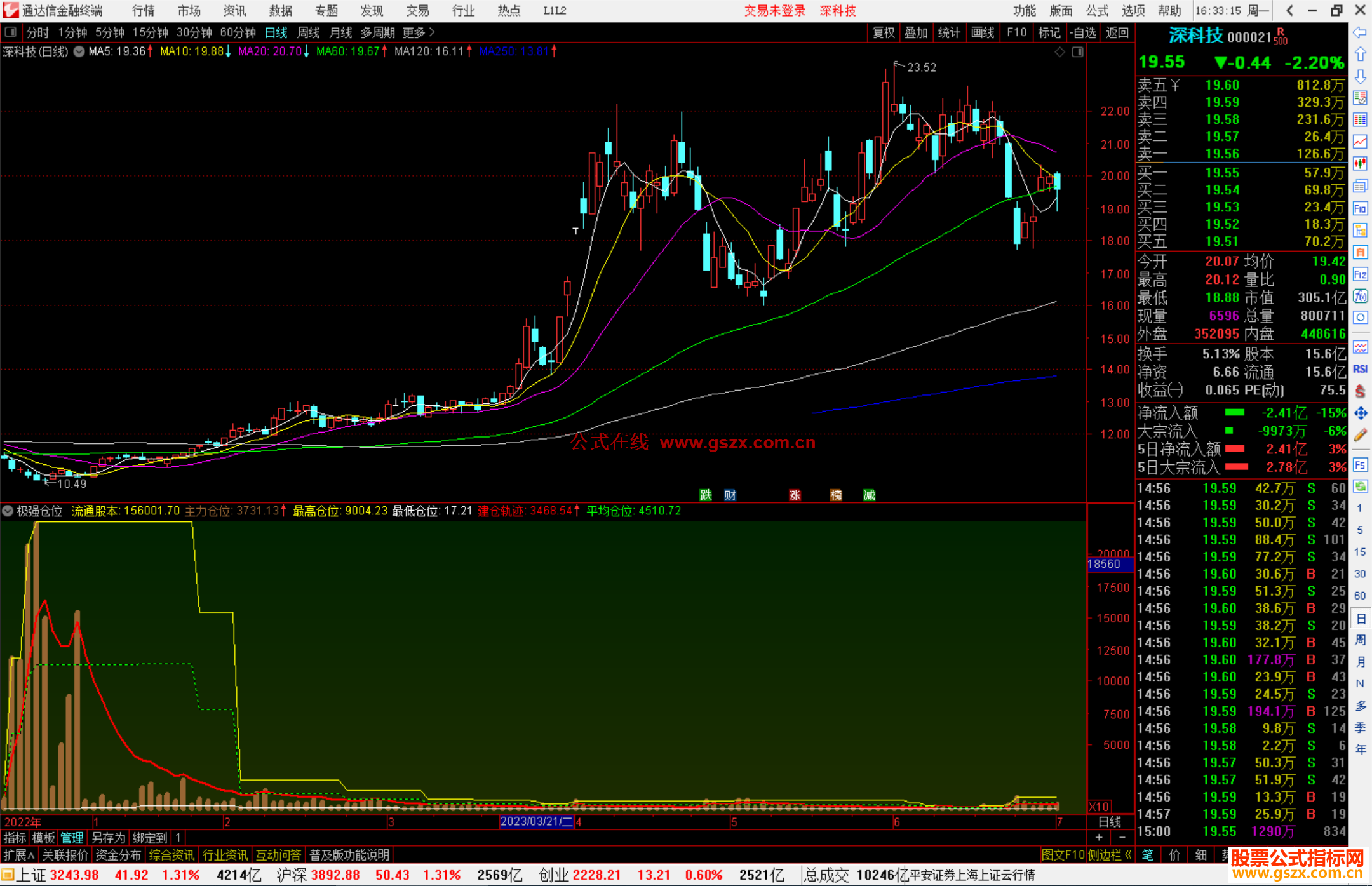Open the candlestick chart sidebar icon
This screenshot has width=1372, height=886.
tap(1360, 163)
